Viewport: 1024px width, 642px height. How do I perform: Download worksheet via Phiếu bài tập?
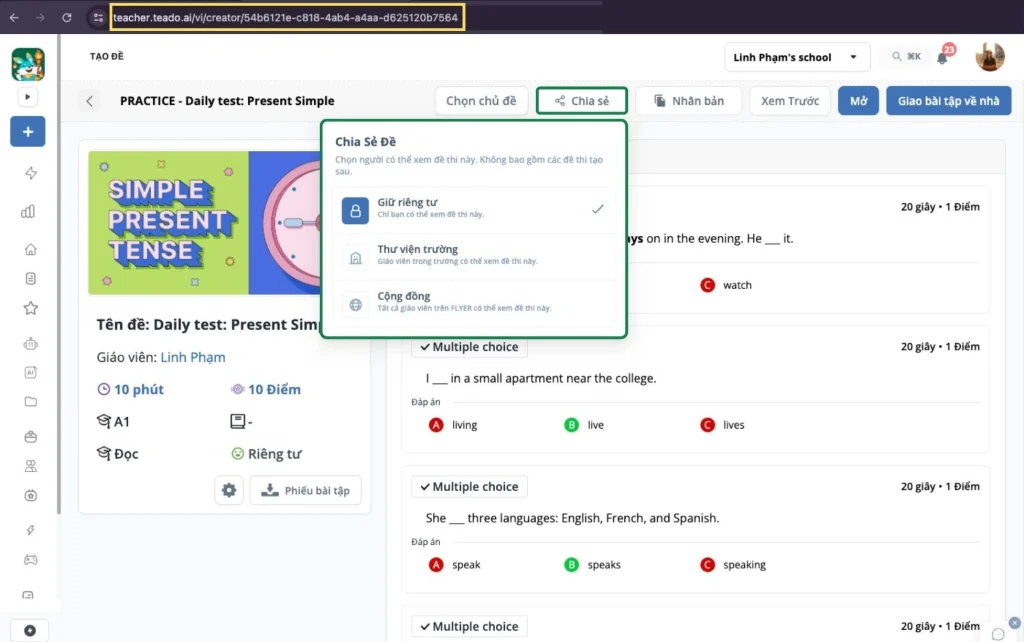click(305, 490)
